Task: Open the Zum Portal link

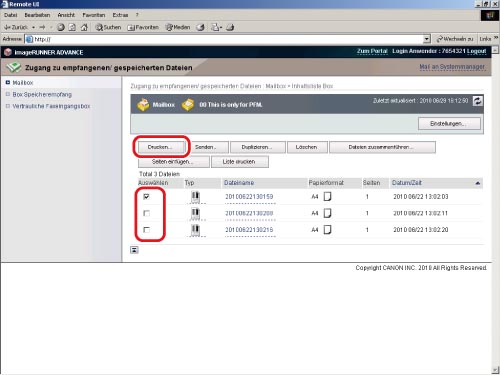Action: pos(372,51)
